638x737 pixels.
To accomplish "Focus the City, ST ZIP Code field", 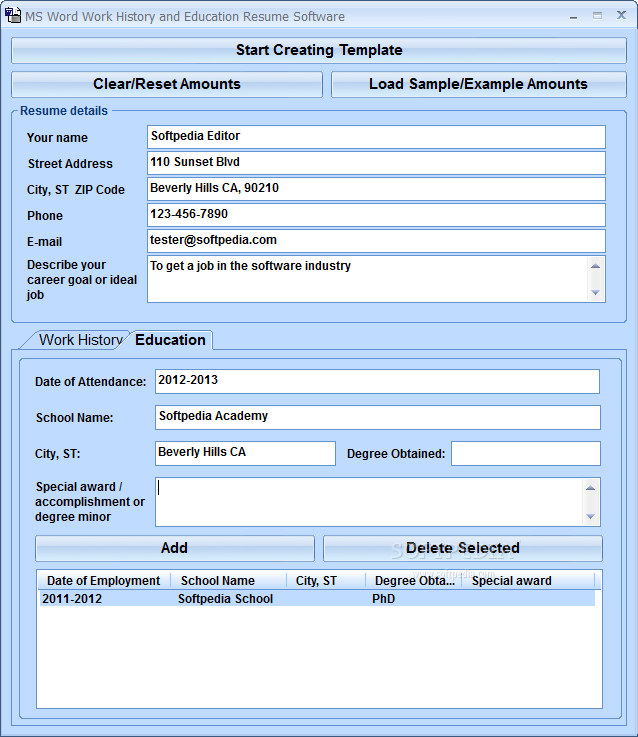I will [376, 188].
